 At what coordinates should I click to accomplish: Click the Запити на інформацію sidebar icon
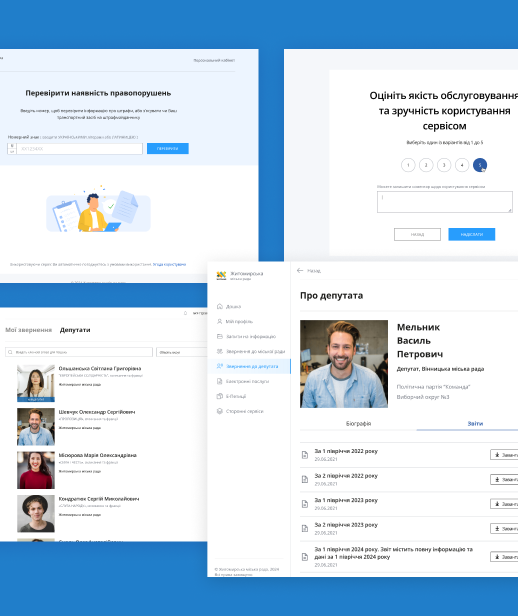tap(220, 336)
